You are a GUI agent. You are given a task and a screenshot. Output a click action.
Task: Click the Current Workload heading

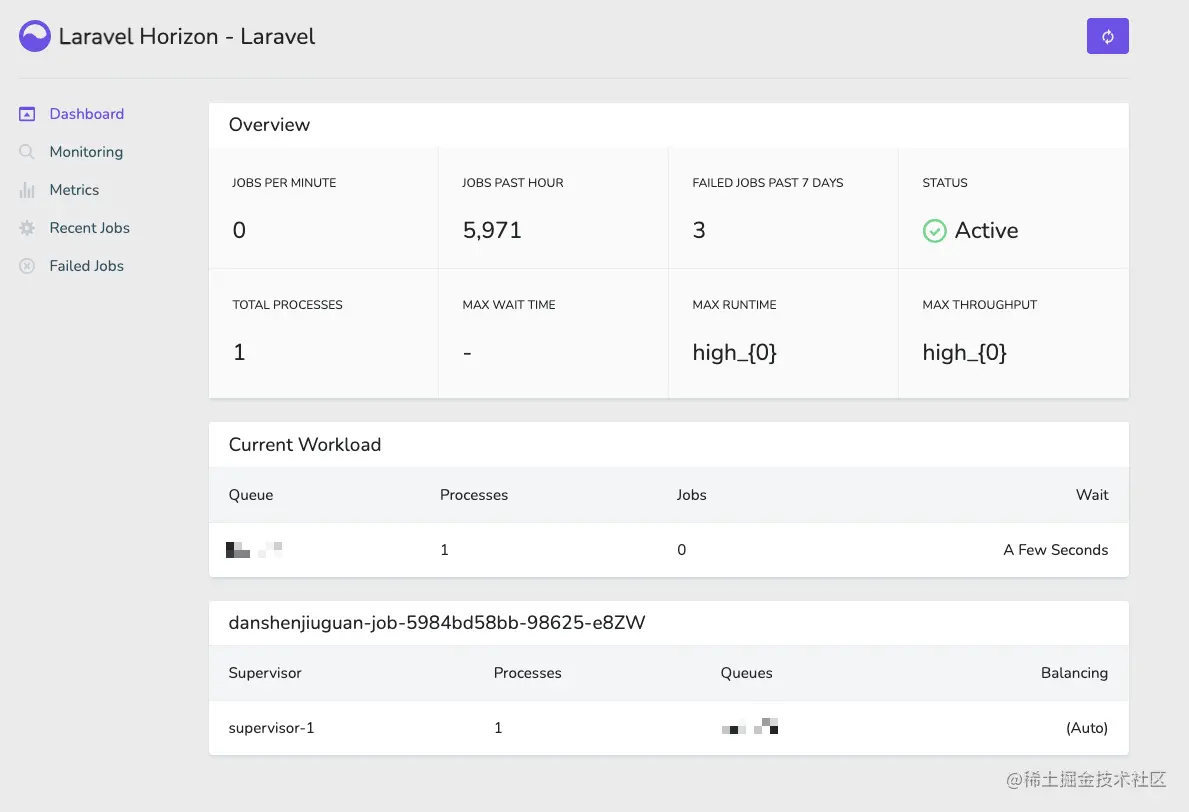[x=305, y=444]
